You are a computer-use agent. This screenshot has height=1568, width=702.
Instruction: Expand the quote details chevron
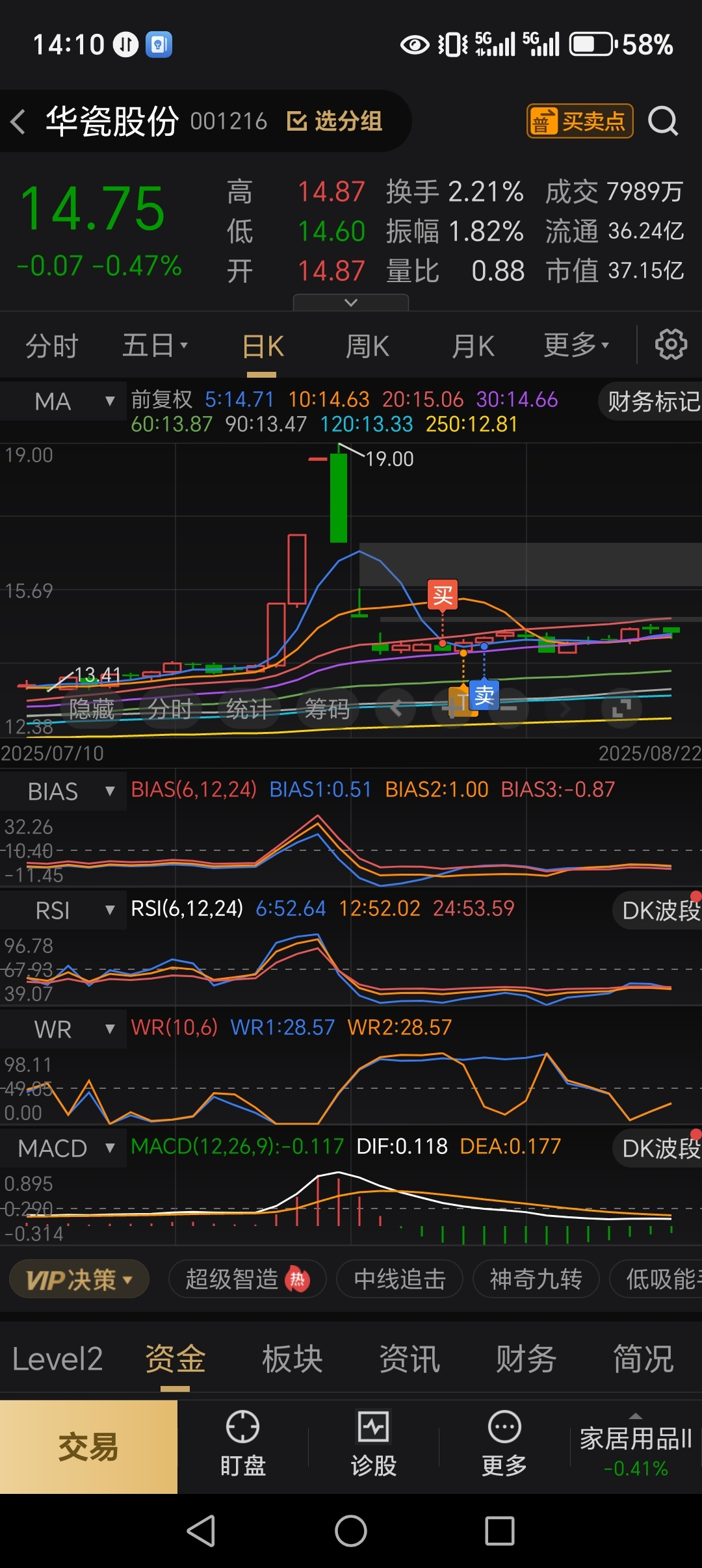351,302
